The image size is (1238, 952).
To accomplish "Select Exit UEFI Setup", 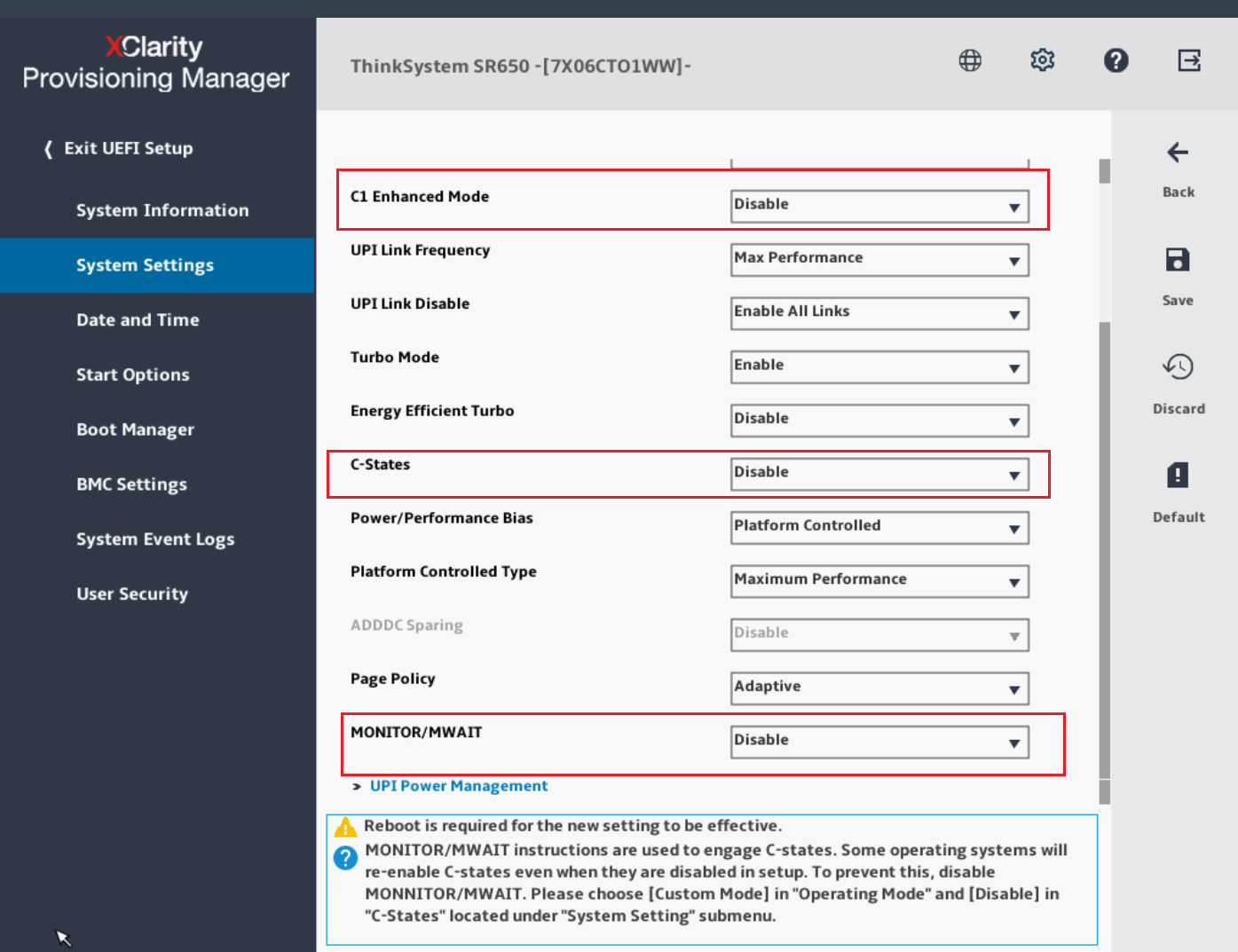I will [x=120, y=148].
